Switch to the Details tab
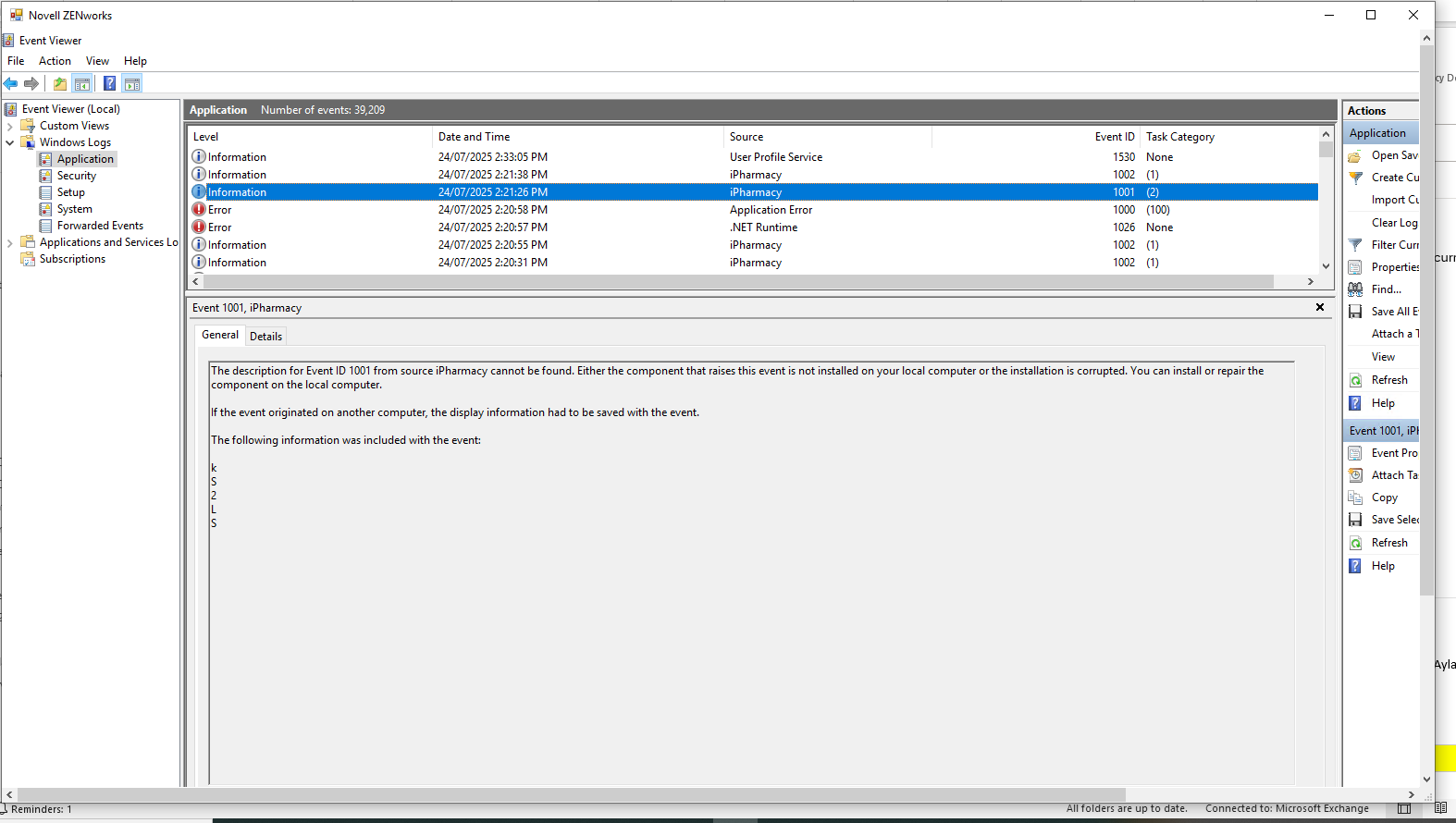 [x=265, y=337]
